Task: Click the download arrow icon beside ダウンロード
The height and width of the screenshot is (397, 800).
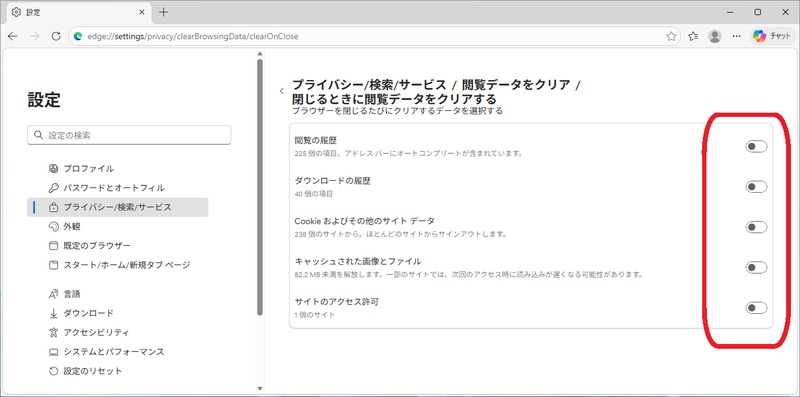Action: click(x=54, y=313)
